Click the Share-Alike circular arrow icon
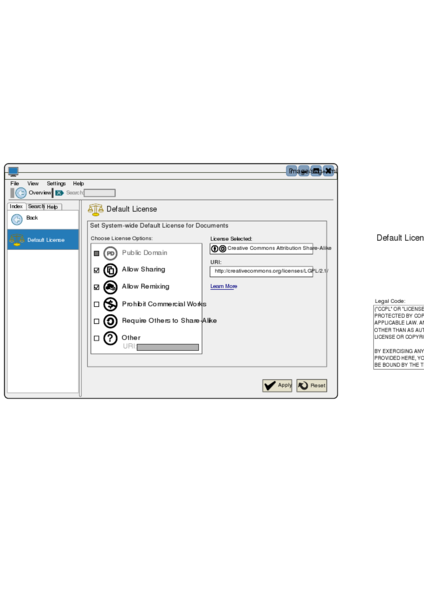This screenshot has height=600, width=424. pyautogui.click(x=110, y=321)
